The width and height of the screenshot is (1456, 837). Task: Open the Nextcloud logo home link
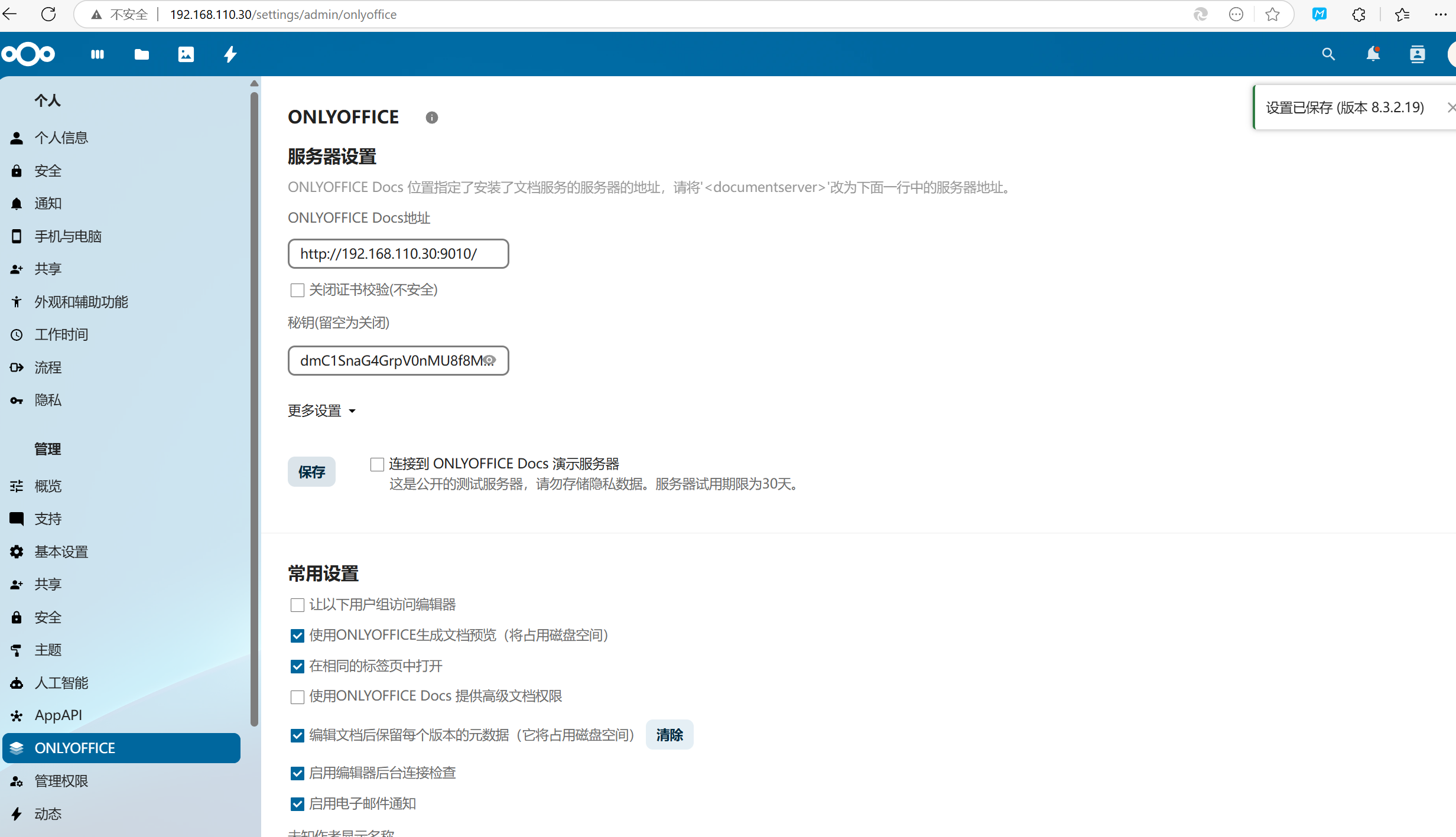[28, 54]
